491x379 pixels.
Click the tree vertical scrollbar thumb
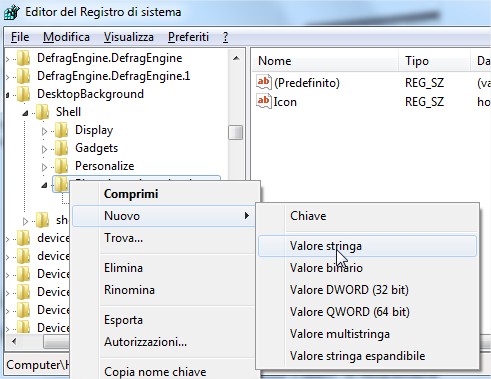[x=236, y=132]
